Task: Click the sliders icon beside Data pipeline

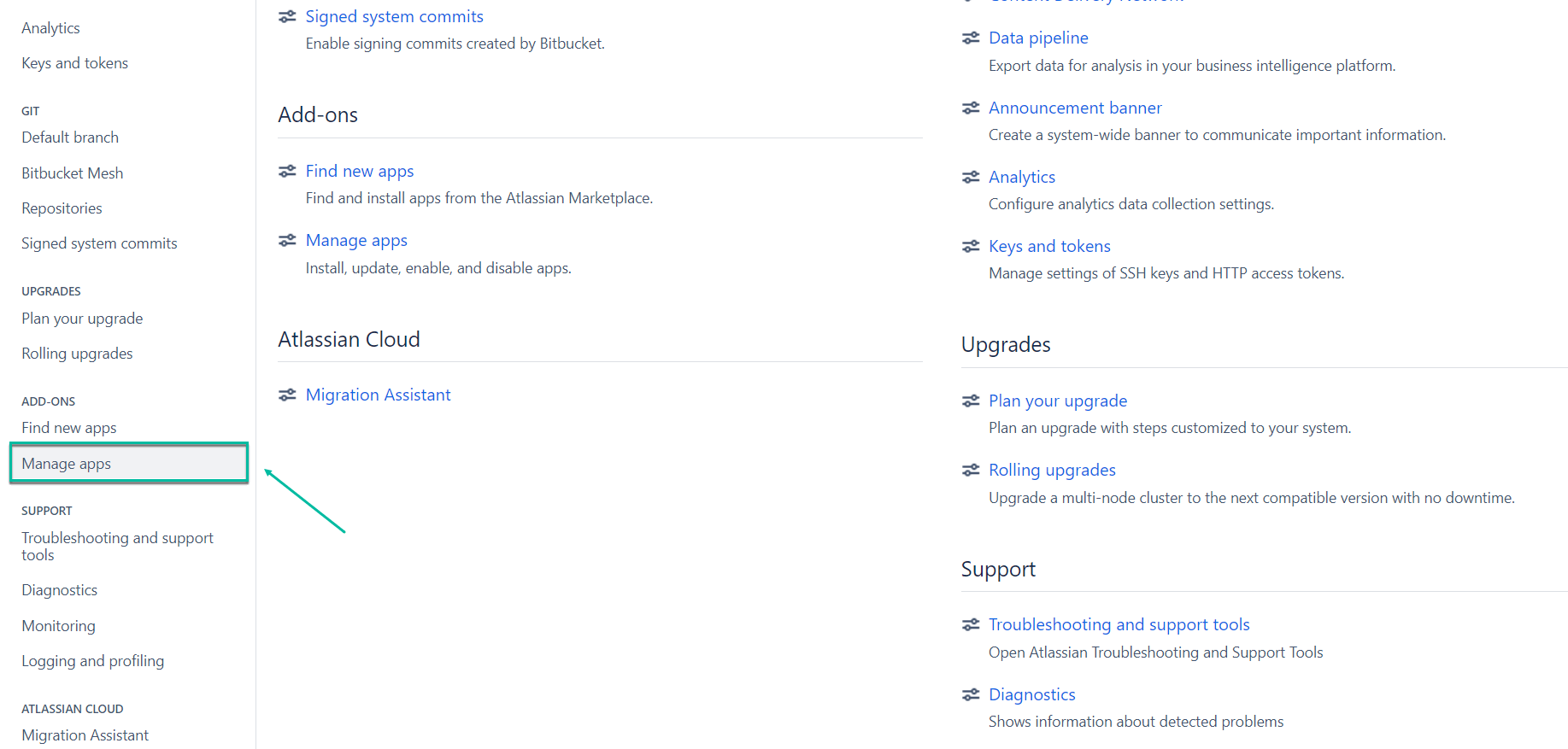Action: pyautogui.click(x=971, y=38)
